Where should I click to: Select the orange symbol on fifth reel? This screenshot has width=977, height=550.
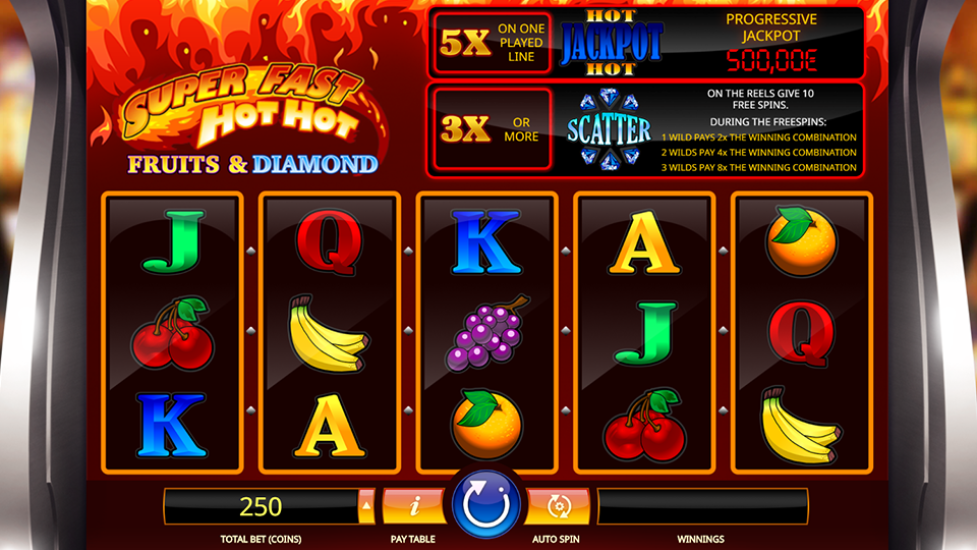tap(801, 242)
